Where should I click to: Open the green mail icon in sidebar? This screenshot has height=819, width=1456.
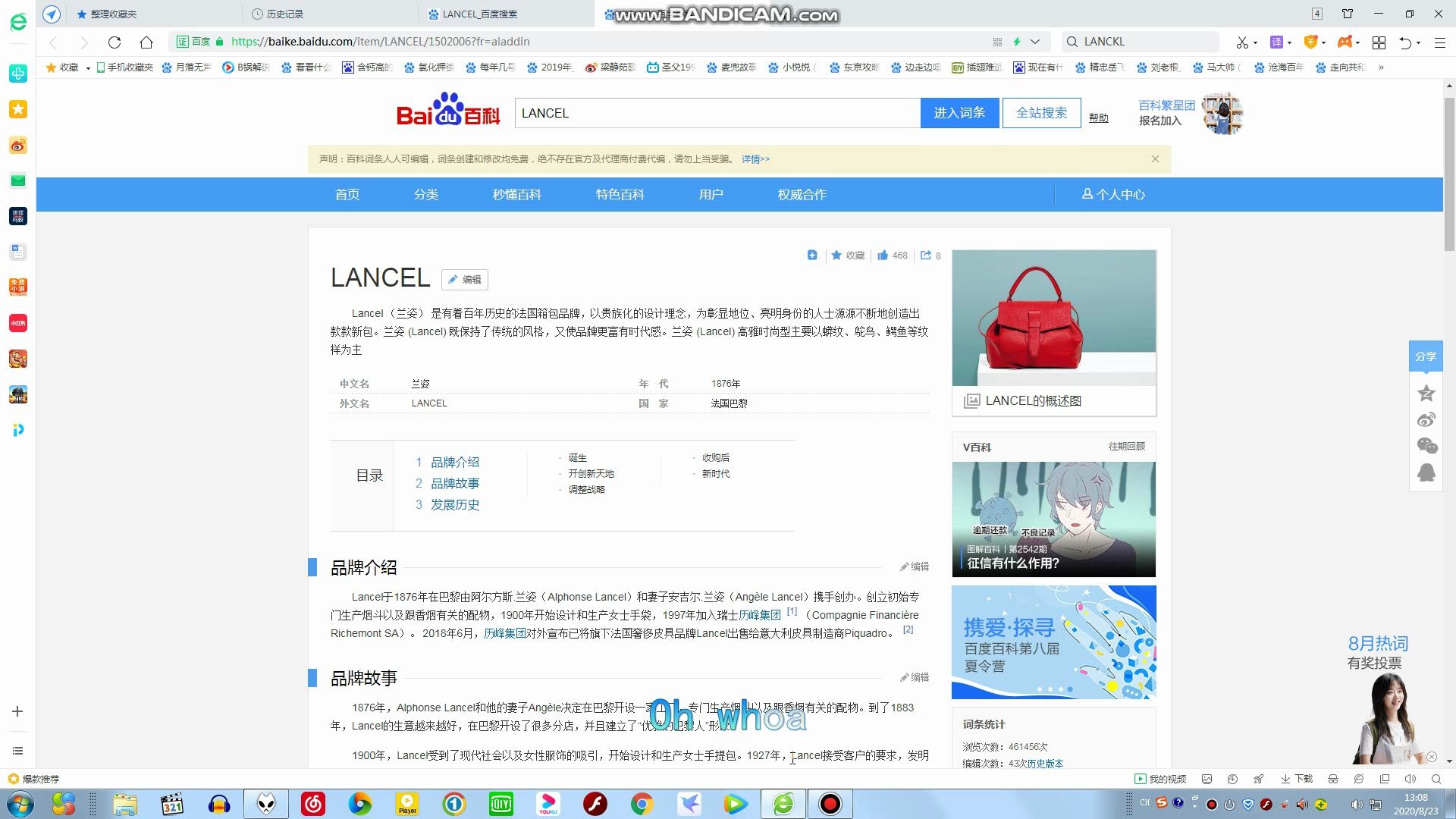pyautogui.click(x=18, y=180)
